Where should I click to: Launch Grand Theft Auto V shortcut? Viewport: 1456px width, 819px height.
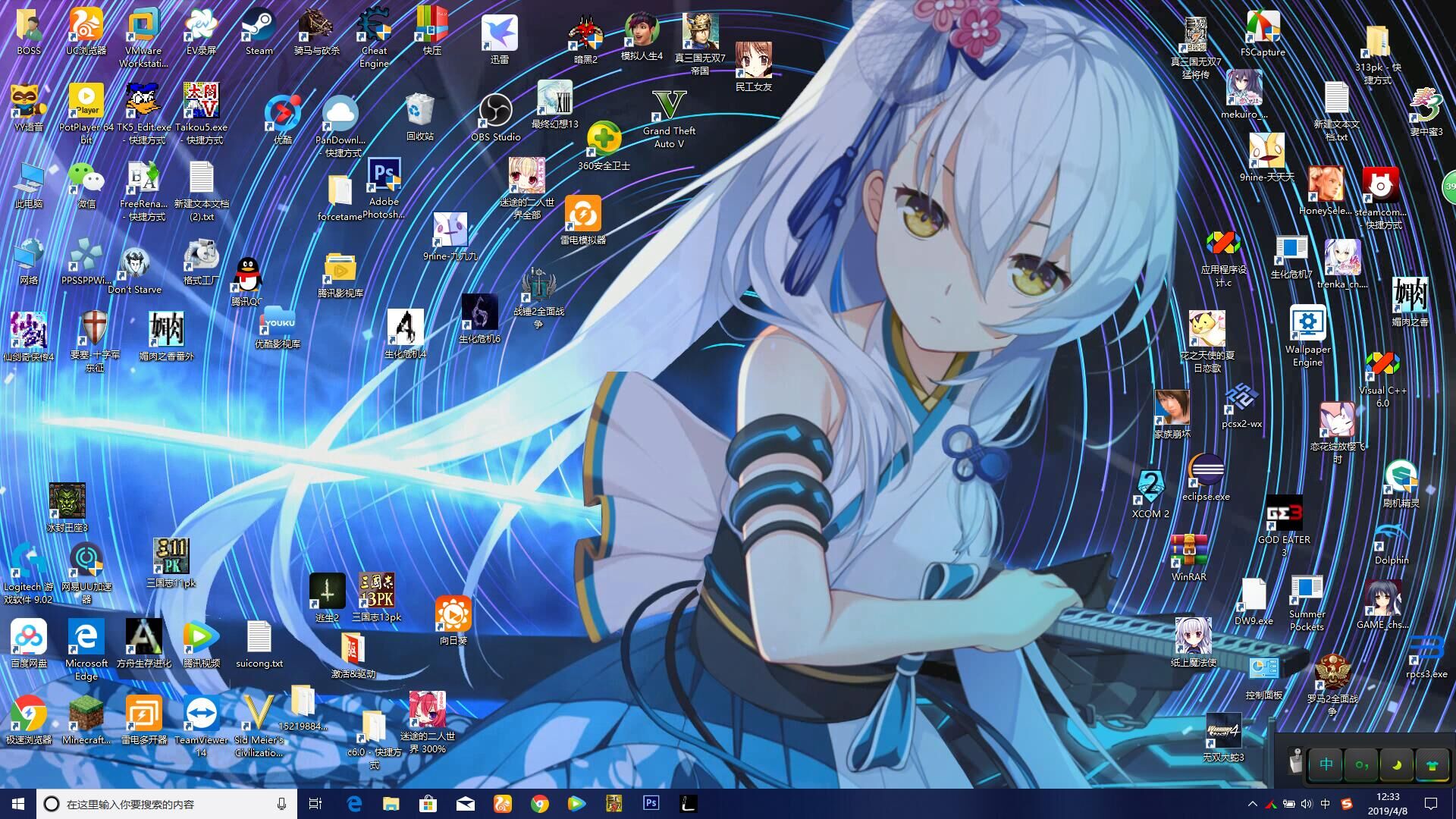coord(669,119)
